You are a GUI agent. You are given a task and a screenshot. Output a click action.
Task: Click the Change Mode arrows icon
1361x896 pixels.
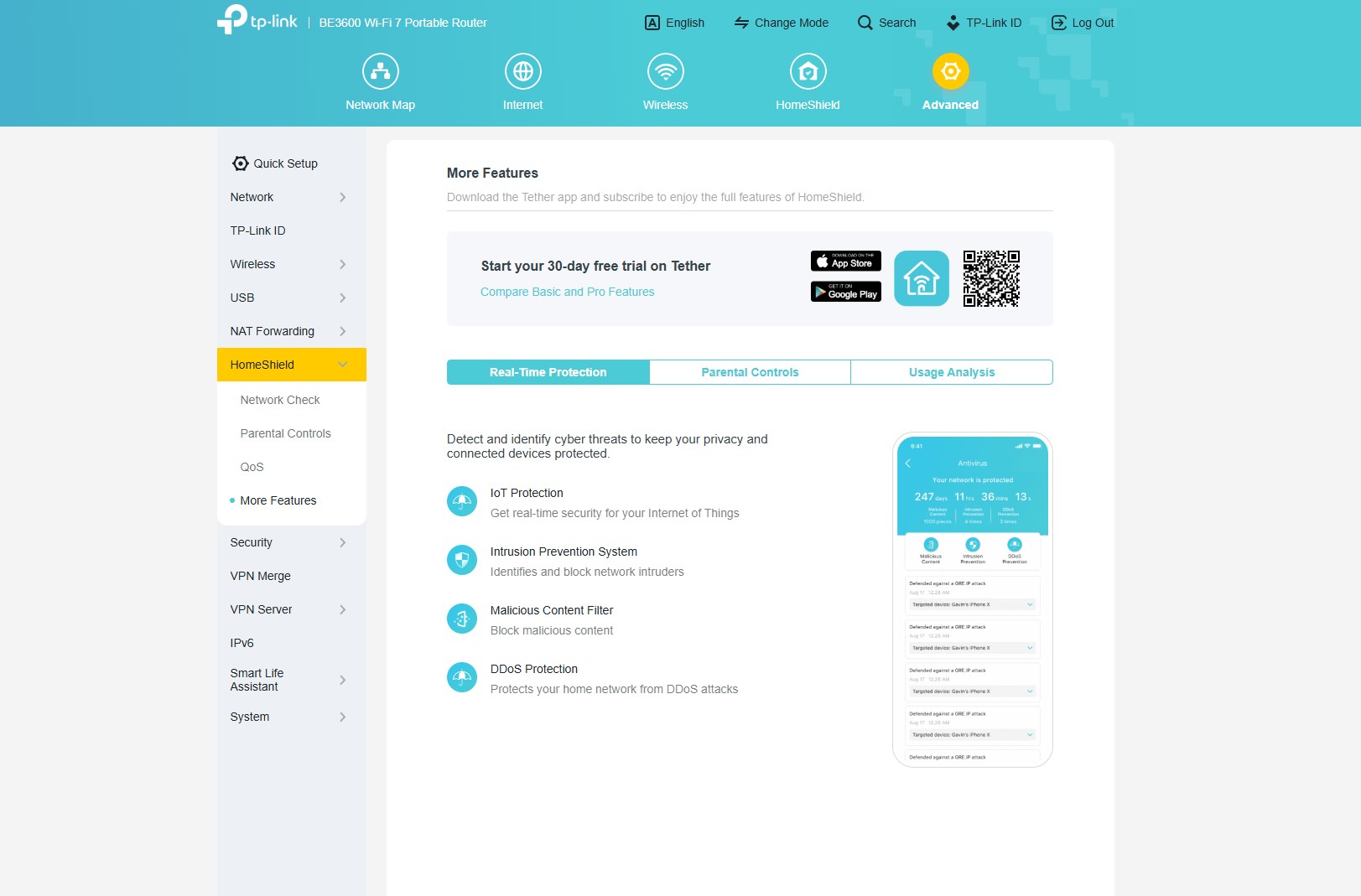tap(741, 23)
